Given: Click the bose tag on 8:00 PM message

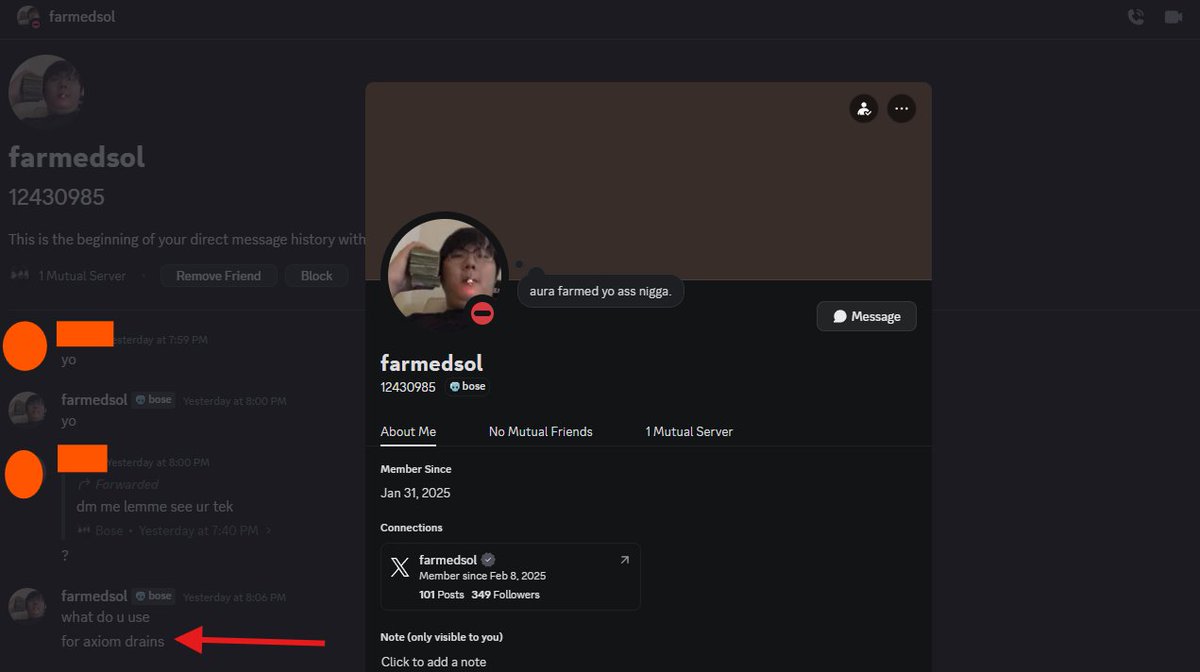Looking at the screenshot, I should click(154, 400).
